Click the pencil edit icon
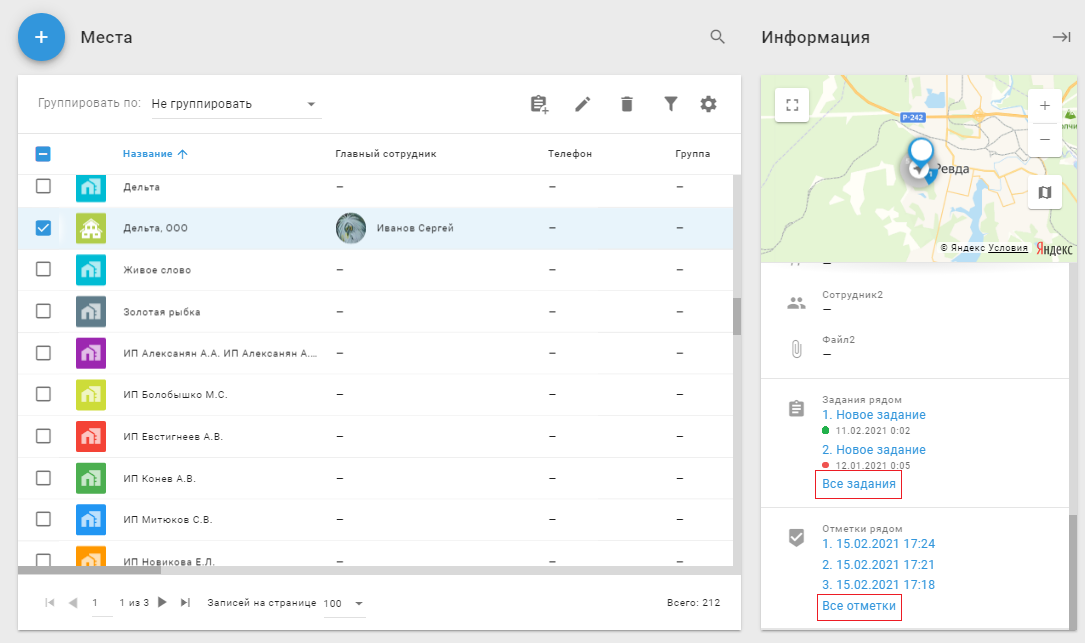 (x=583, y=105)
